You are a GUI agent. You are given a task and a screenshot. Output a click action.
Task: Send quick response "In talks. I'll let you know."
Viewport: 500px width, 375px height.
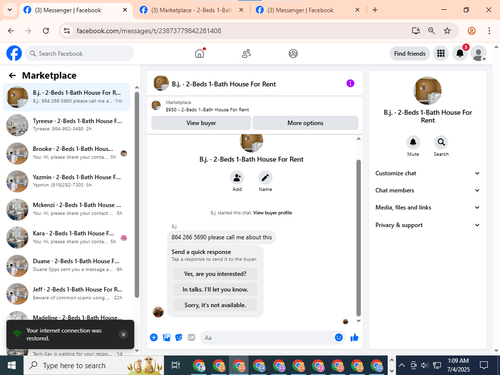click(215, 289)
